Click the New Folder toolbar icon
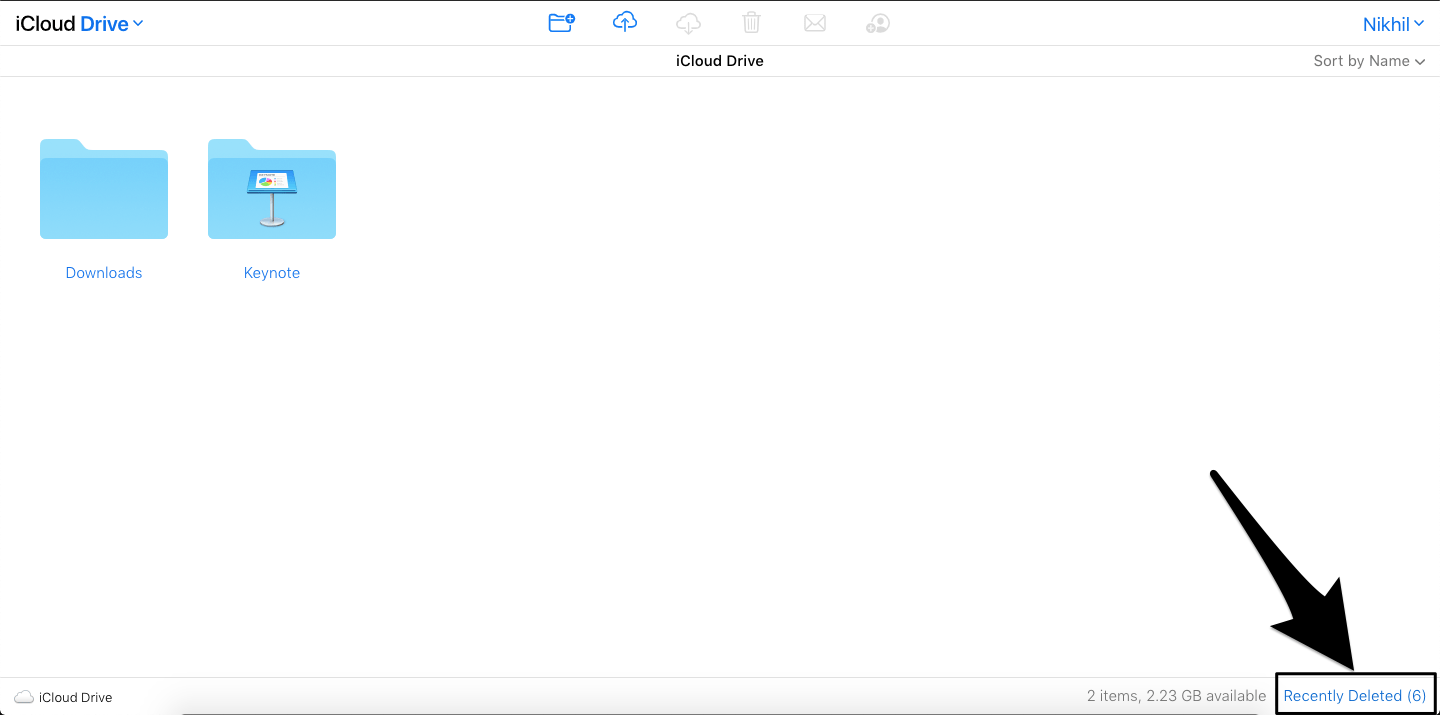 click(562, 22)
